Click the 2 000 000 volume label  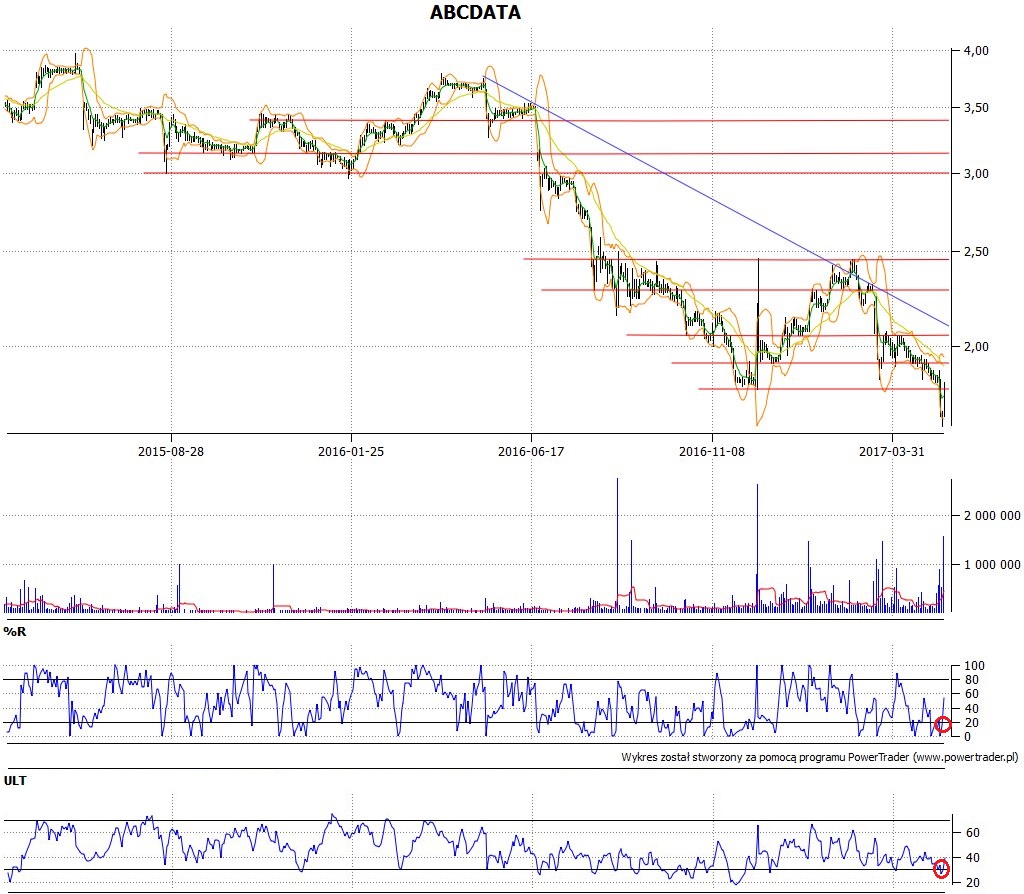(x=992, y=516)
